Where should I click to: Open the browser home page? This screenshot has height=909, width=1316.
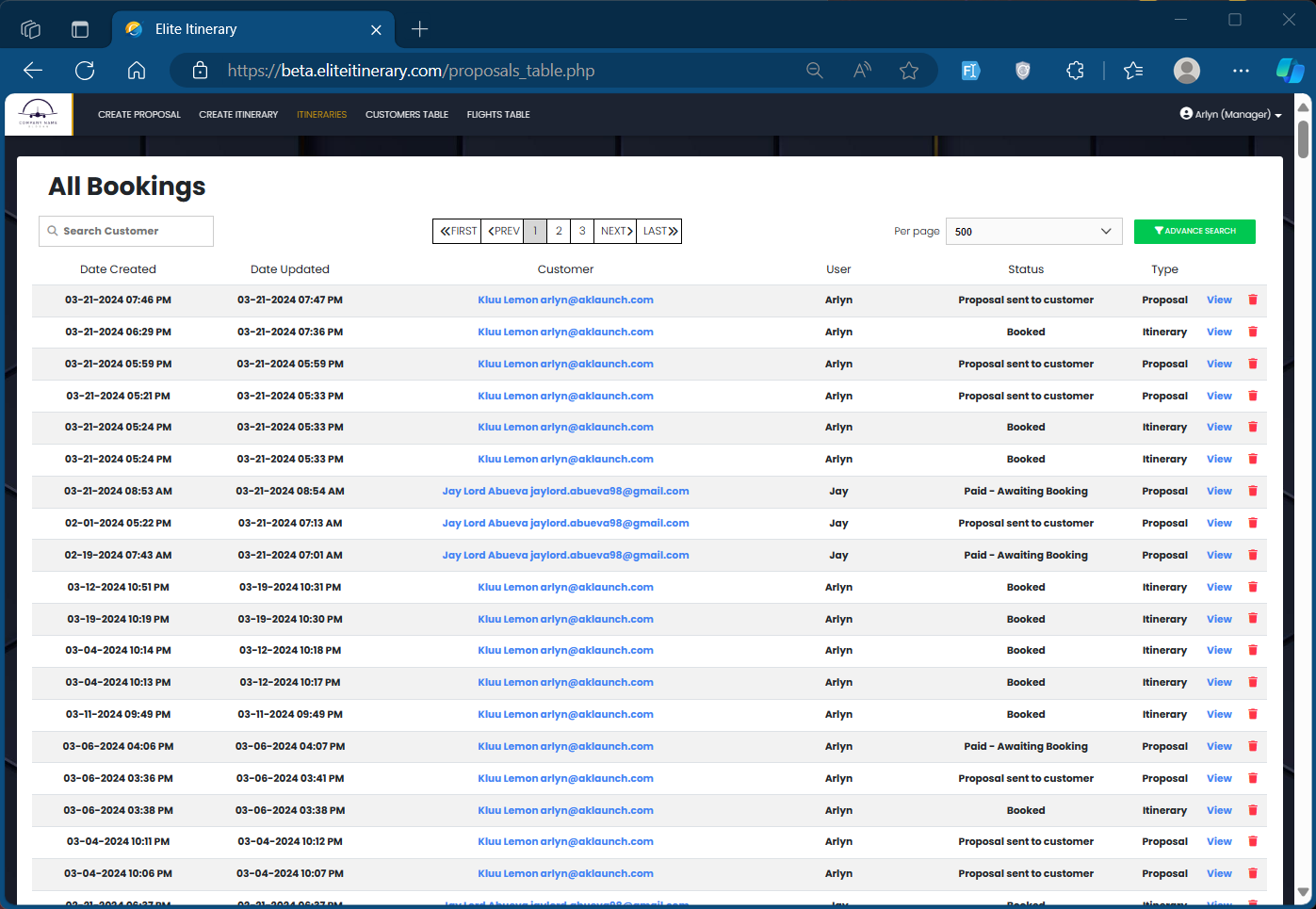click(x=137, y=71)
